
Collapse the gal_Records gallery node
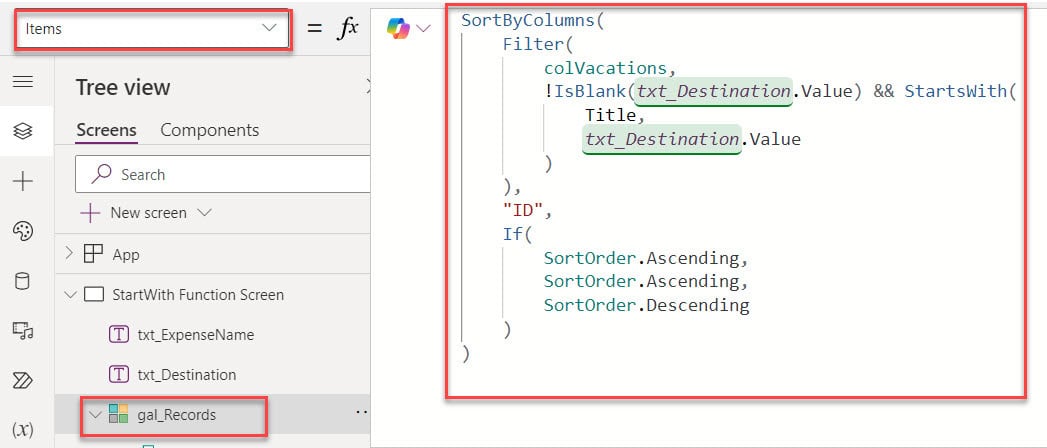[95, 415]
